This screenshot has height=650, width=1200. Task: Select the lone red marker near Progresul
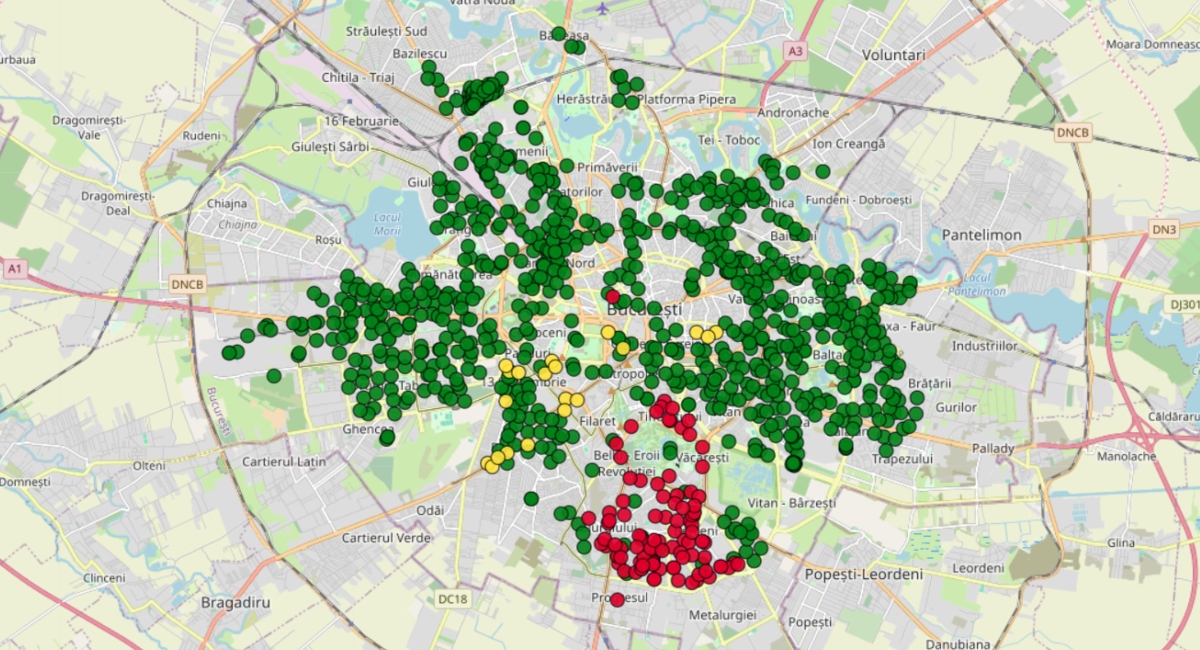(x=617, y=599)
